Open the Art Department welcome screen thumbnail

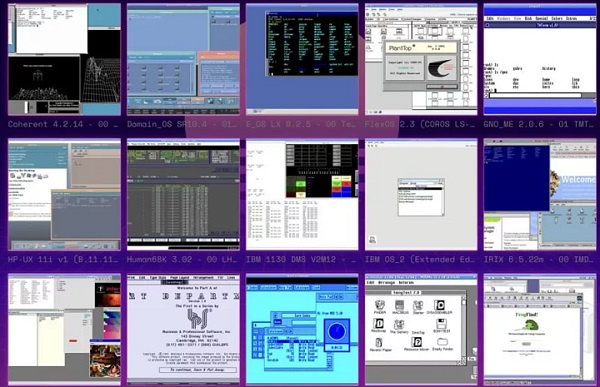(x=183, y=329)
